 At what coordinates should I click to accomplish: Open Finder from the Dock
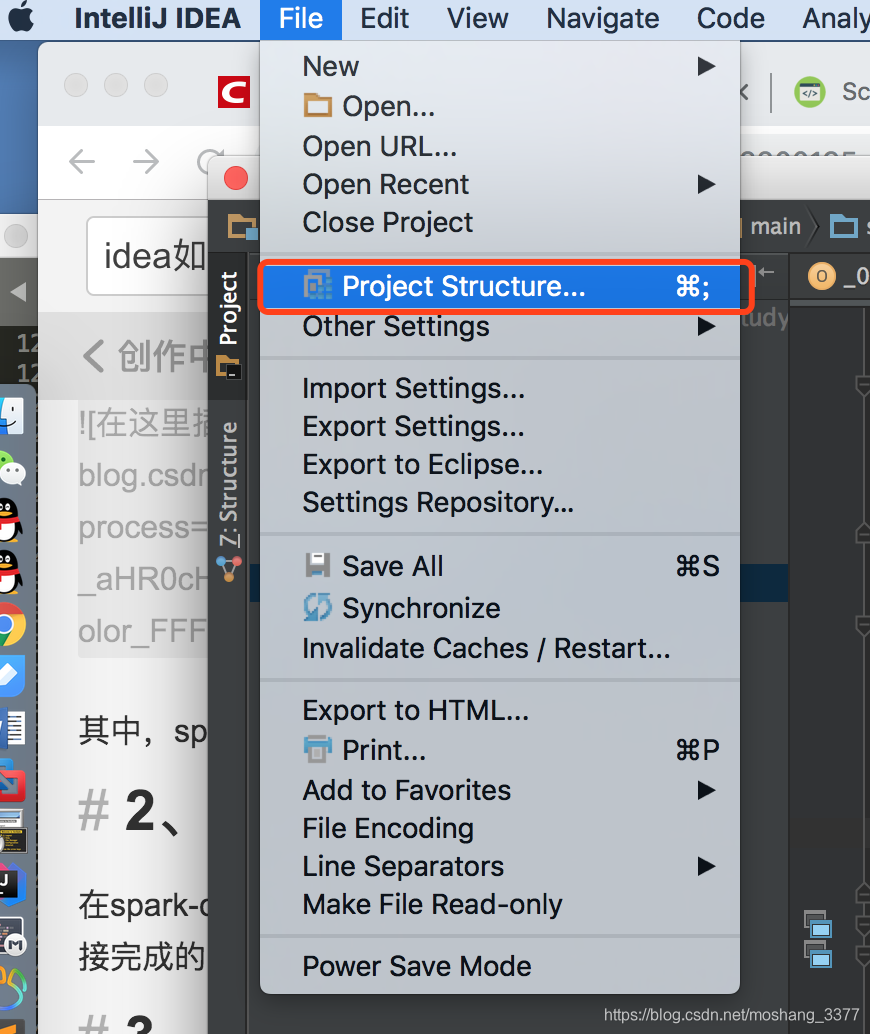tap(12, 416)
